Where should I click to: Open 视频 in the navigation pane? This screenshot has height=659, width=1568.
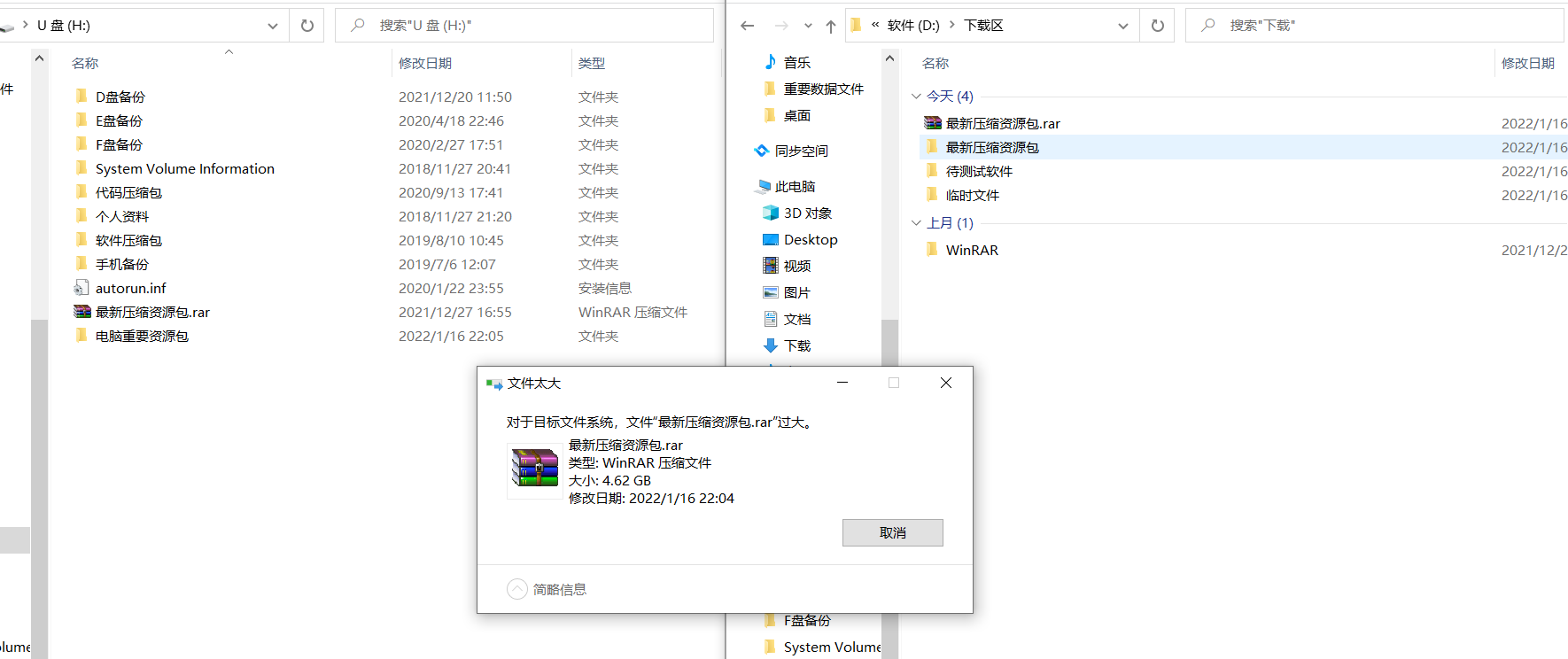797,266
